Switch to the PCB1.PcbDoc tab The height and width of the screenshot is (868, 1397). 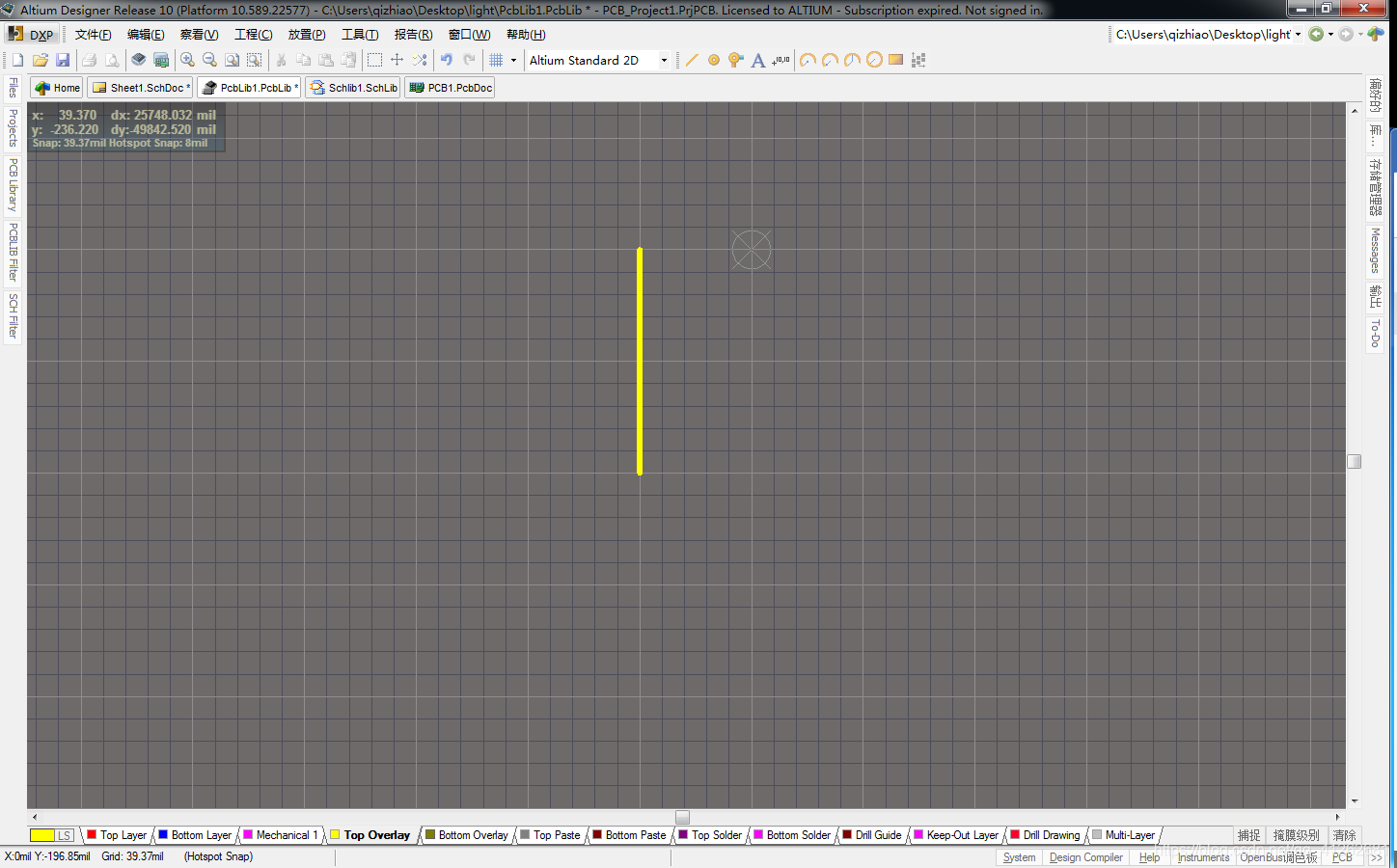(451, 88)
